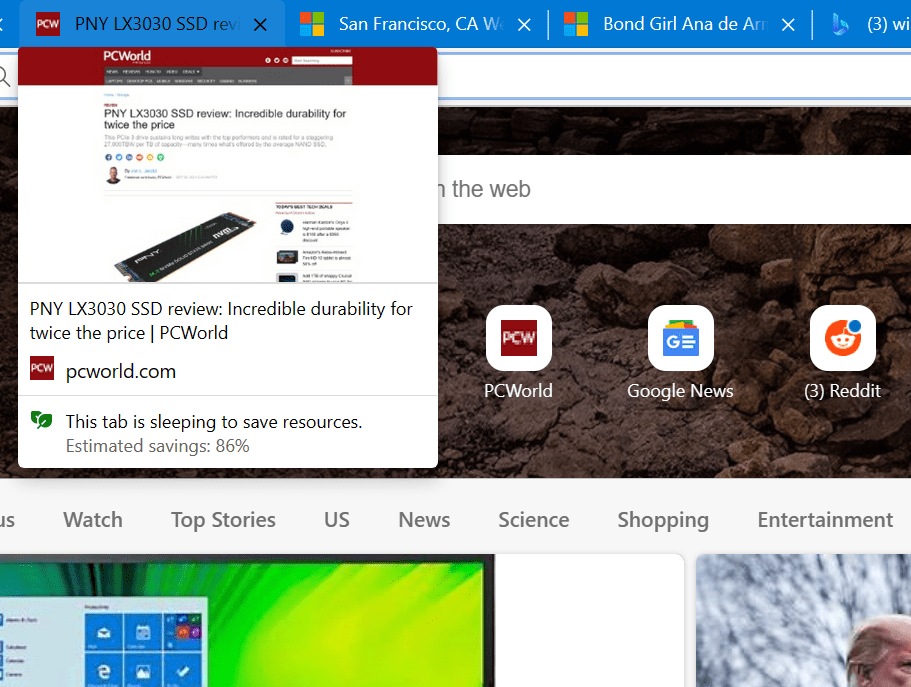The image size is (911, 687).
Task: Open the news card with the snowy photo
Action: point(804,621)
